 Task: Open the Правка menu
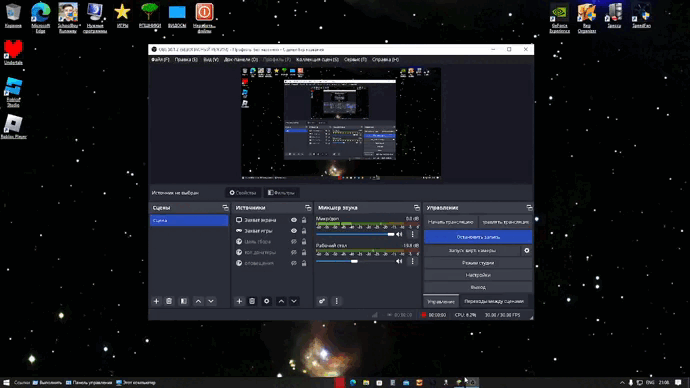point(186,59)
